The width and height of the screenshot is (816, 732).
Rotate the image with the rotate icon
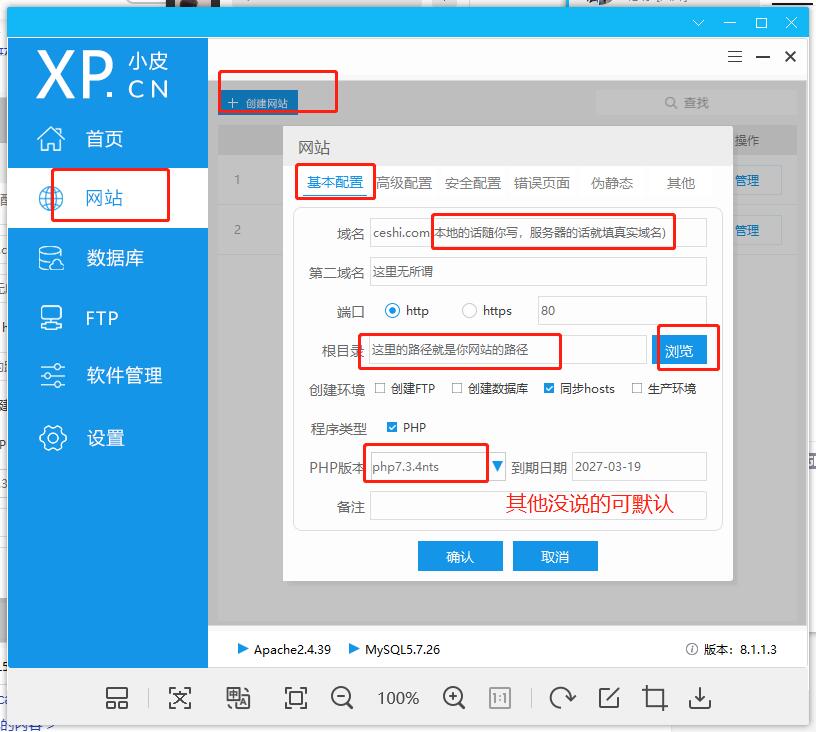562,698
